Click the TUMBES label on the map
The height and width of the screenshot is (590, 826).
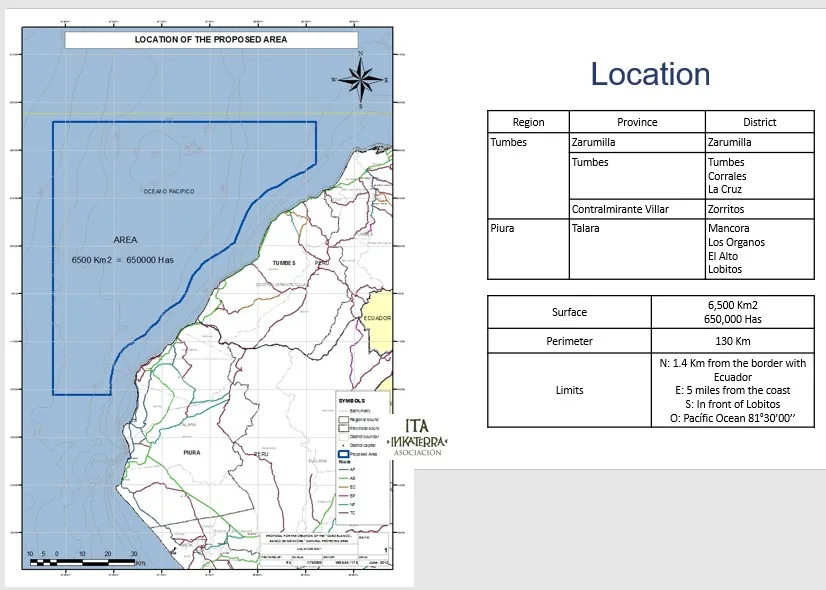(x=284, y=263)
